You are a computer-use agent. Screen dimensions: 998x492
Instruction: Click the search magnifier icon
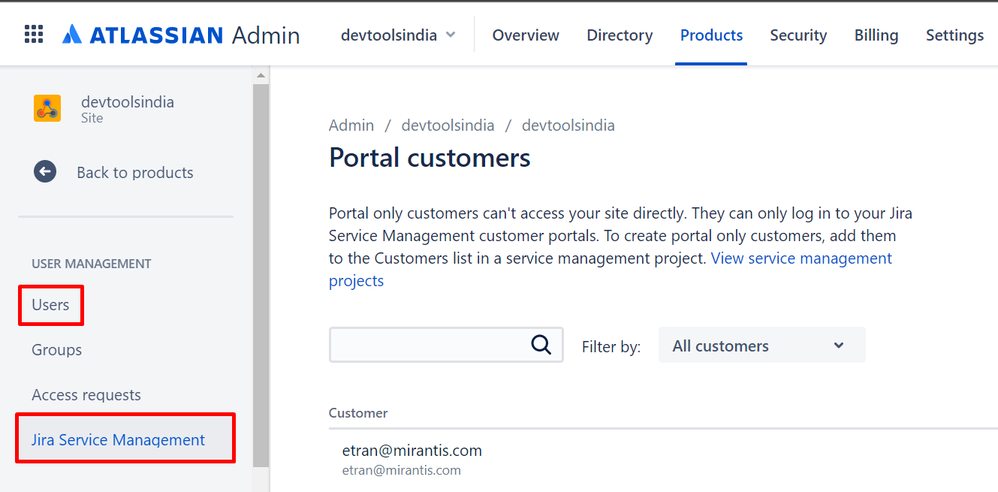[541, 345]
